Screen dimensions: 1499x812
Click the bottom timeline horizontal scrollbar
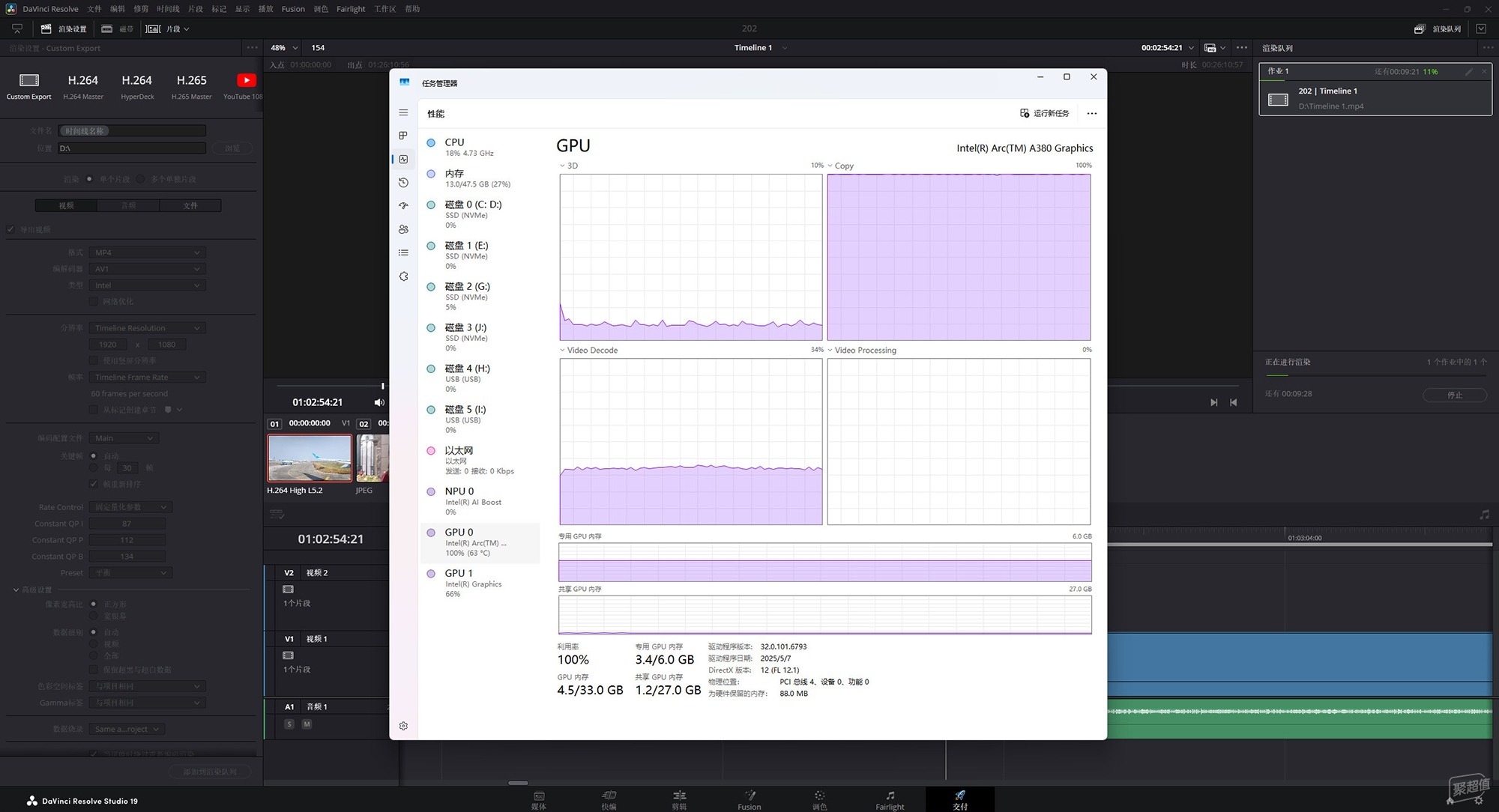tap(518, 783)
